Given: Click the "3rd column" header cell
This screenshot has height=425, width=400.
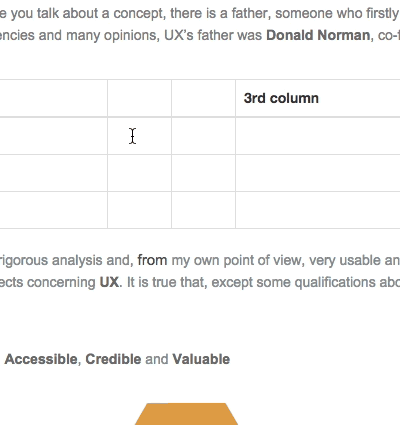Looking at the screenshot, I should click(318, 98).
